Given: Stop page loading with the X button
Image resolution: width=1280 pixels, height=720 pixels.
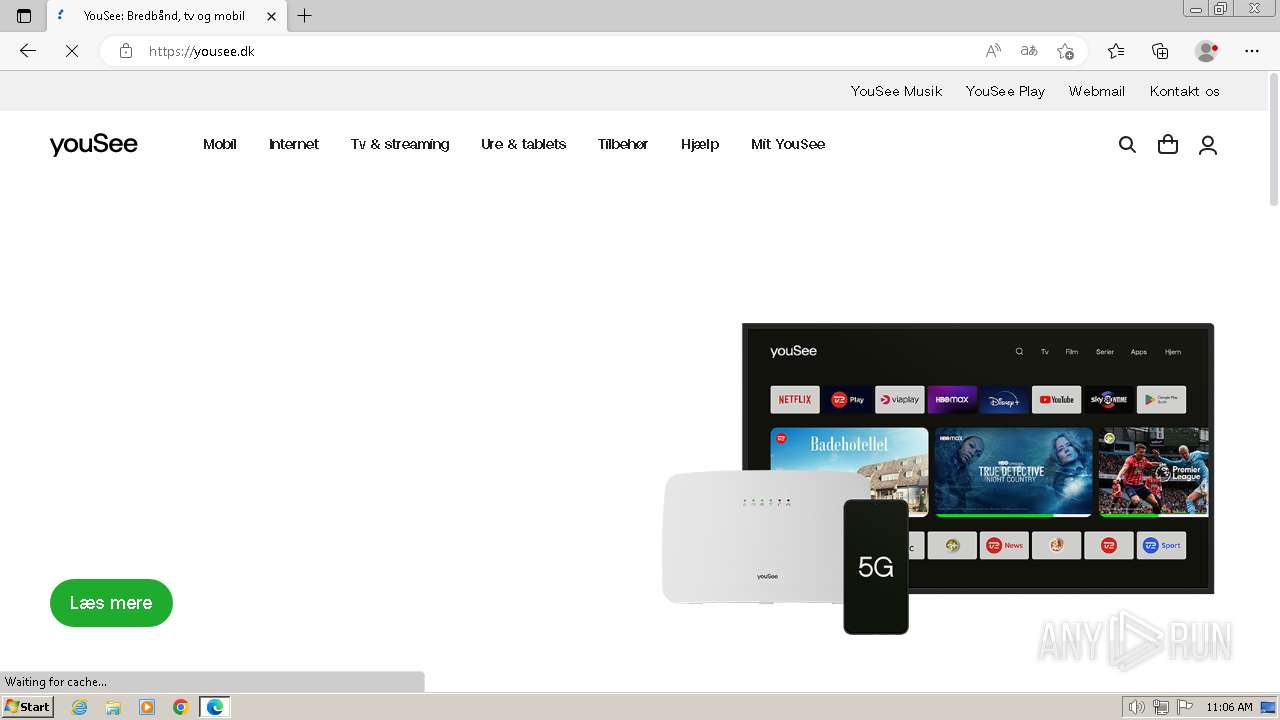Looking at the screenshot, I should coord(72,51).
